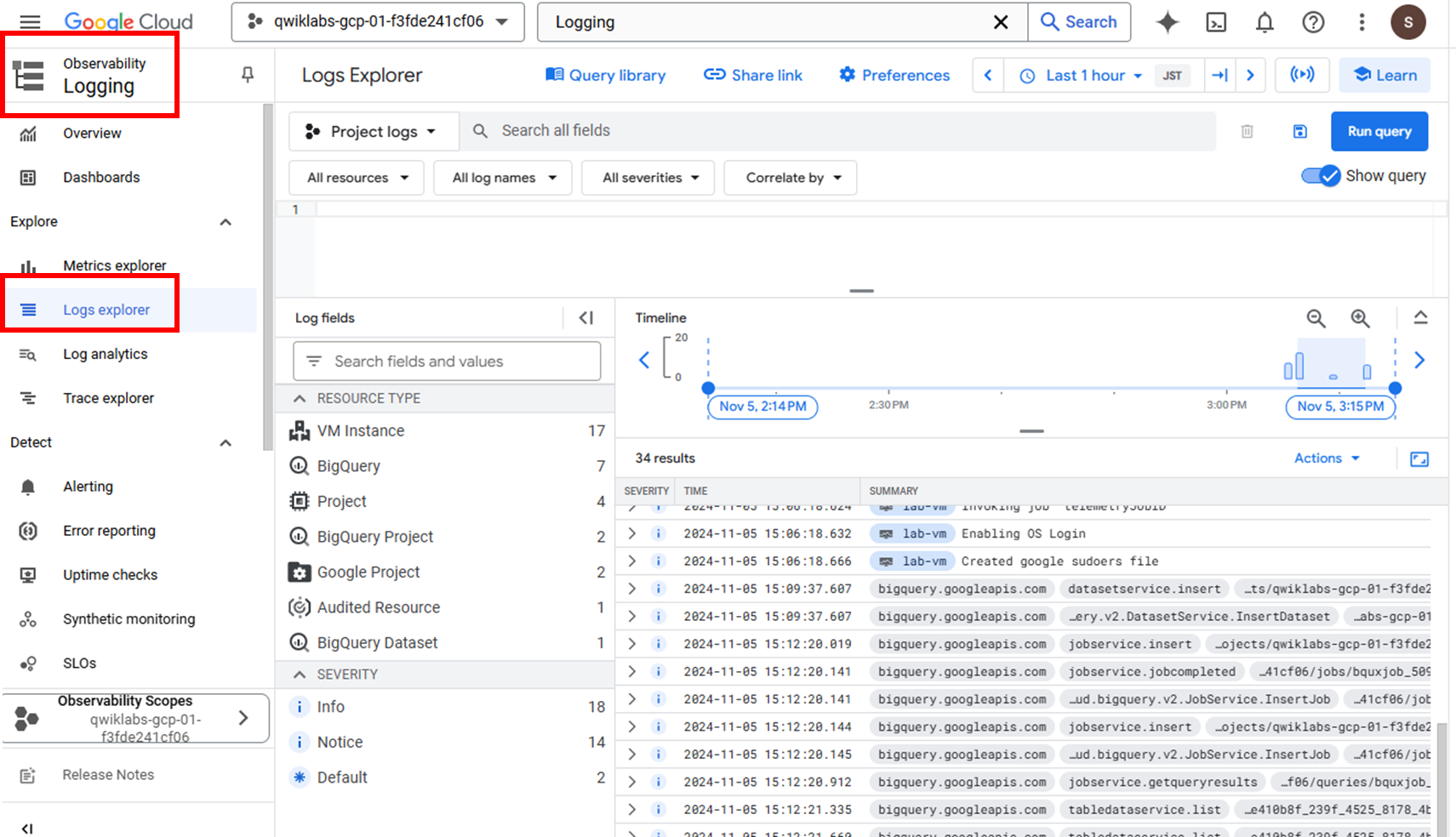Screen dimensions: 1456x837
Task: Open logging Preferences
Action: [894, 75]
